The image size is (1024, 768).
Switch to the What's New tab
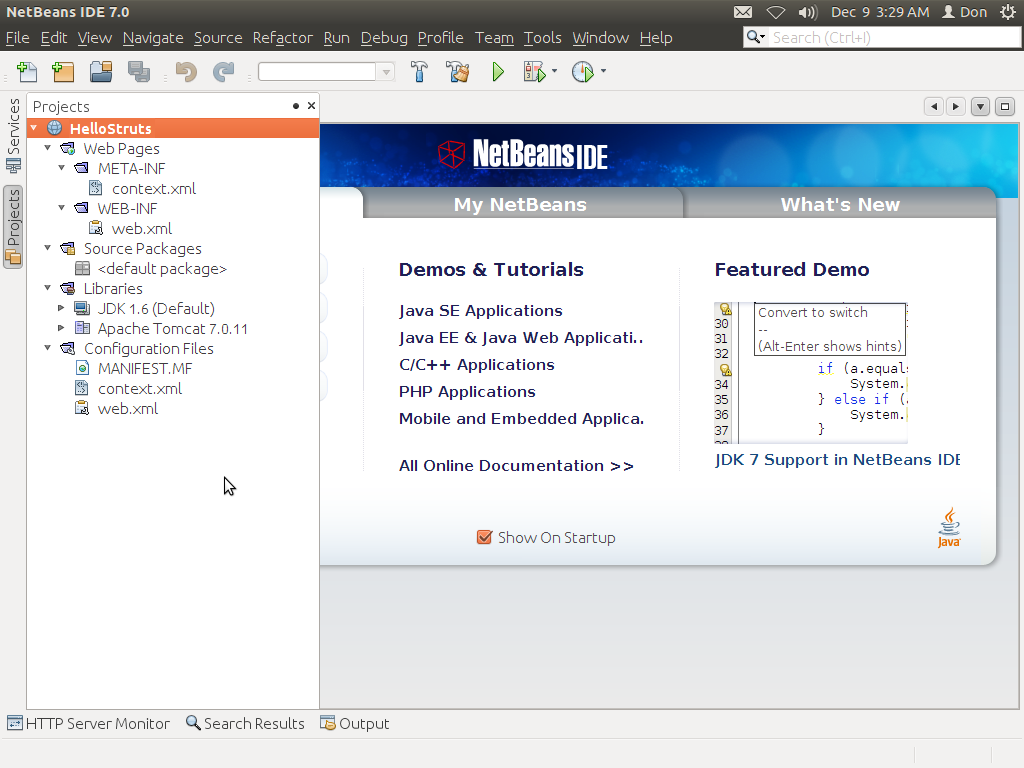coord(840,204)
